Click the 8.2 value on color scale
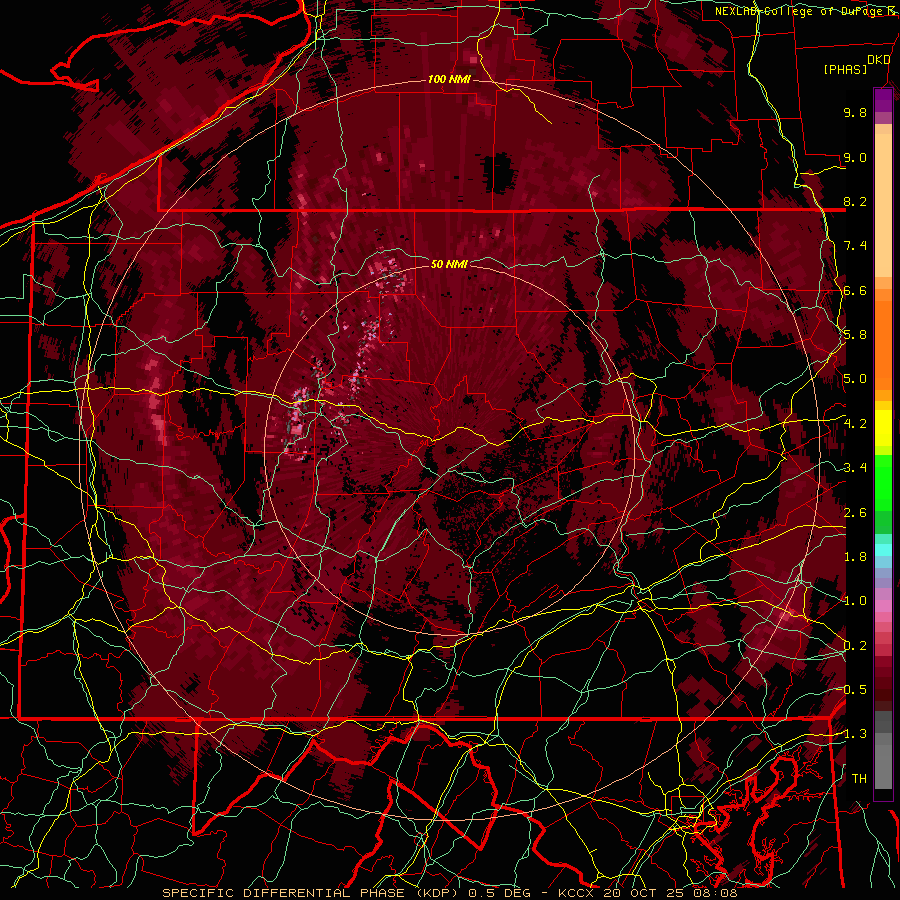 click(855, 201)
